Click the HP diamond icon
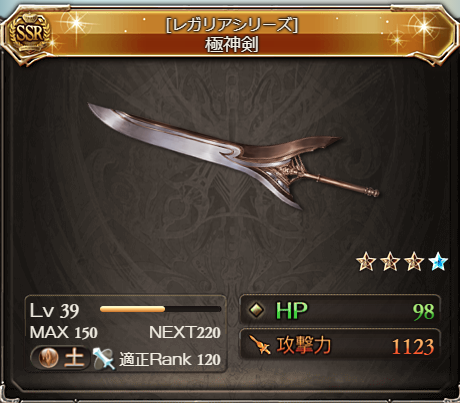 pos(257,310)
